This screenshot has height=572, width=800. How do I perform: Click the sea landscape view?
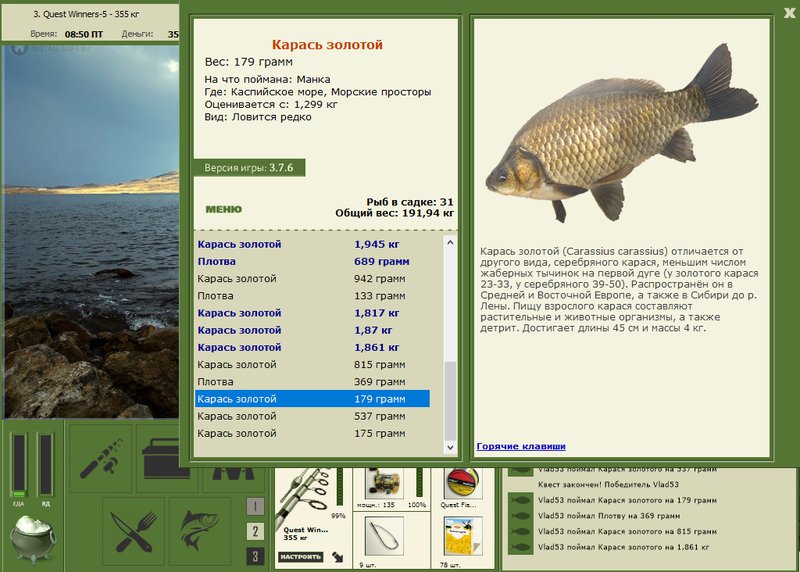tap(91, 232)
